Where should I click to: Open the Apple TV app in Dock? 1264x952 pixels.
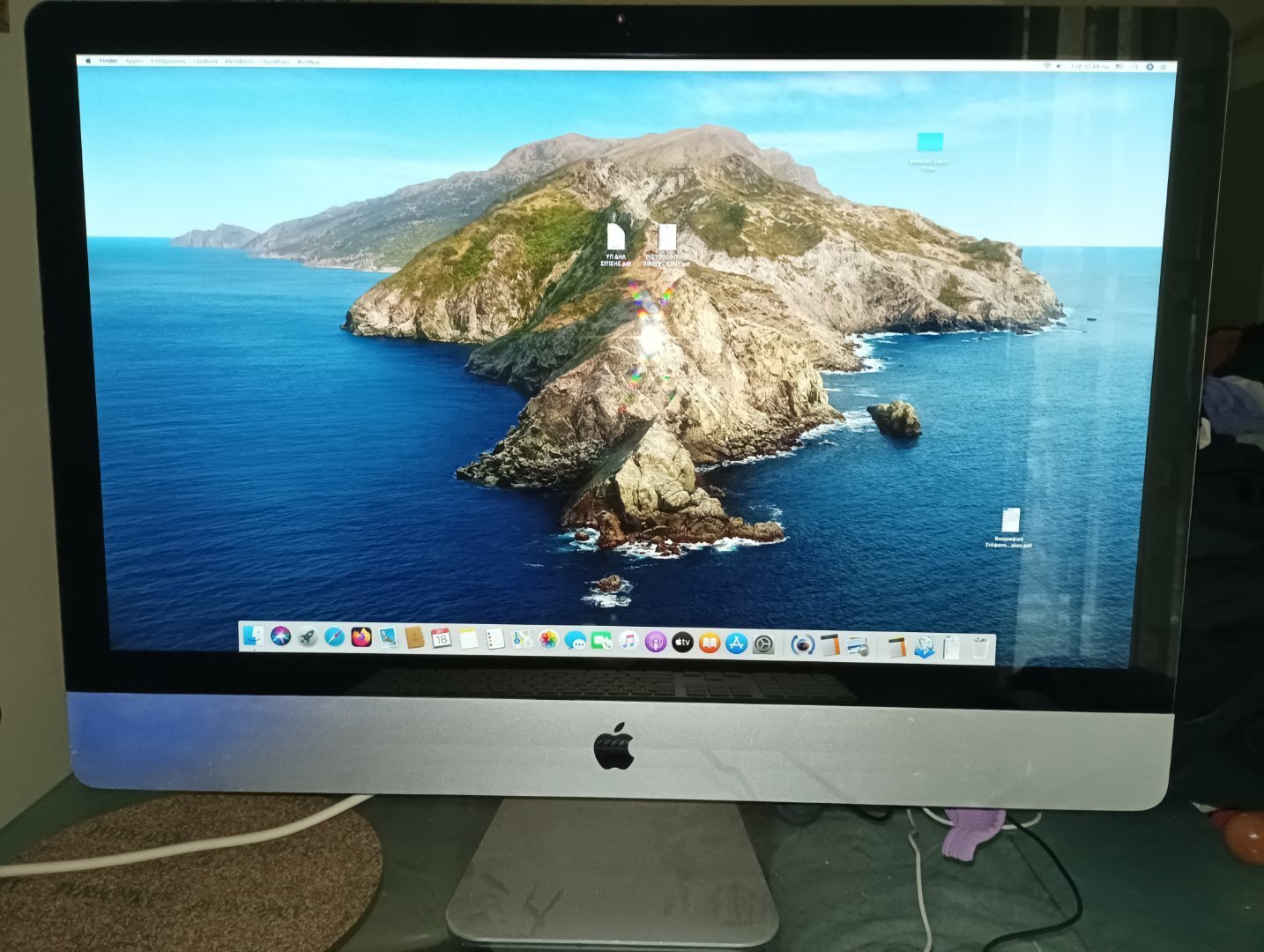coord(682,643)
